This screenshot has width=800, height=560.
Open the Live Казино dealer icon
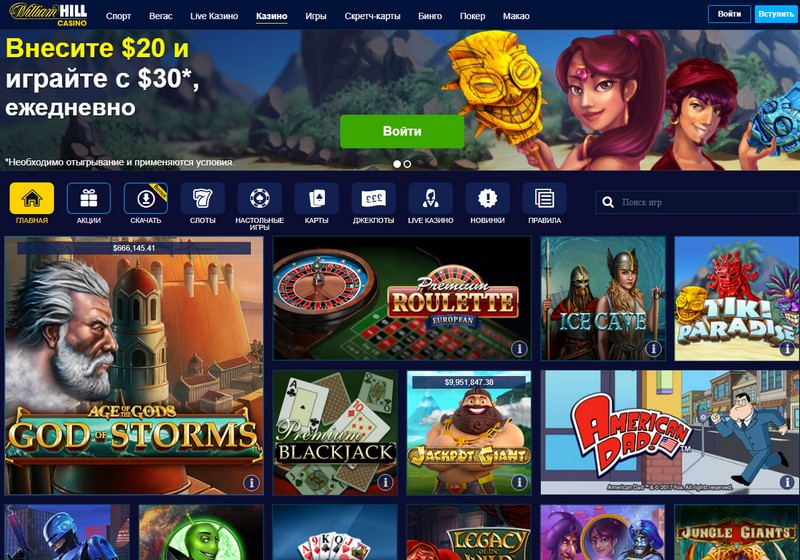(431, 198)
